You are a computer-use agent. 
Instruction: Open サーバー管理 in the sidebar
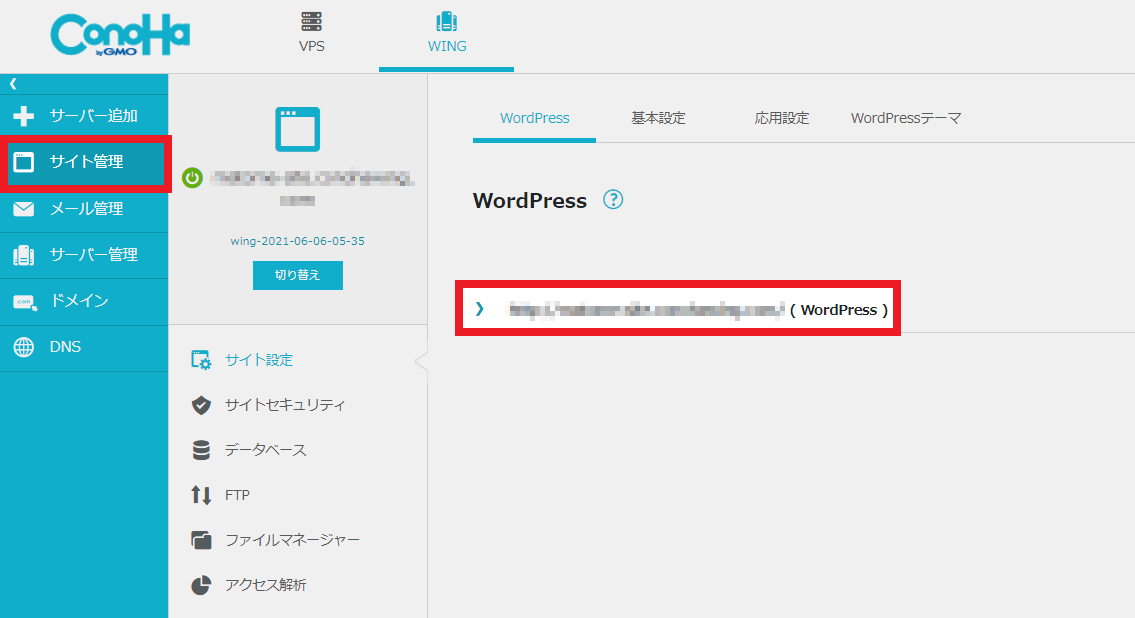coord(84,255)
